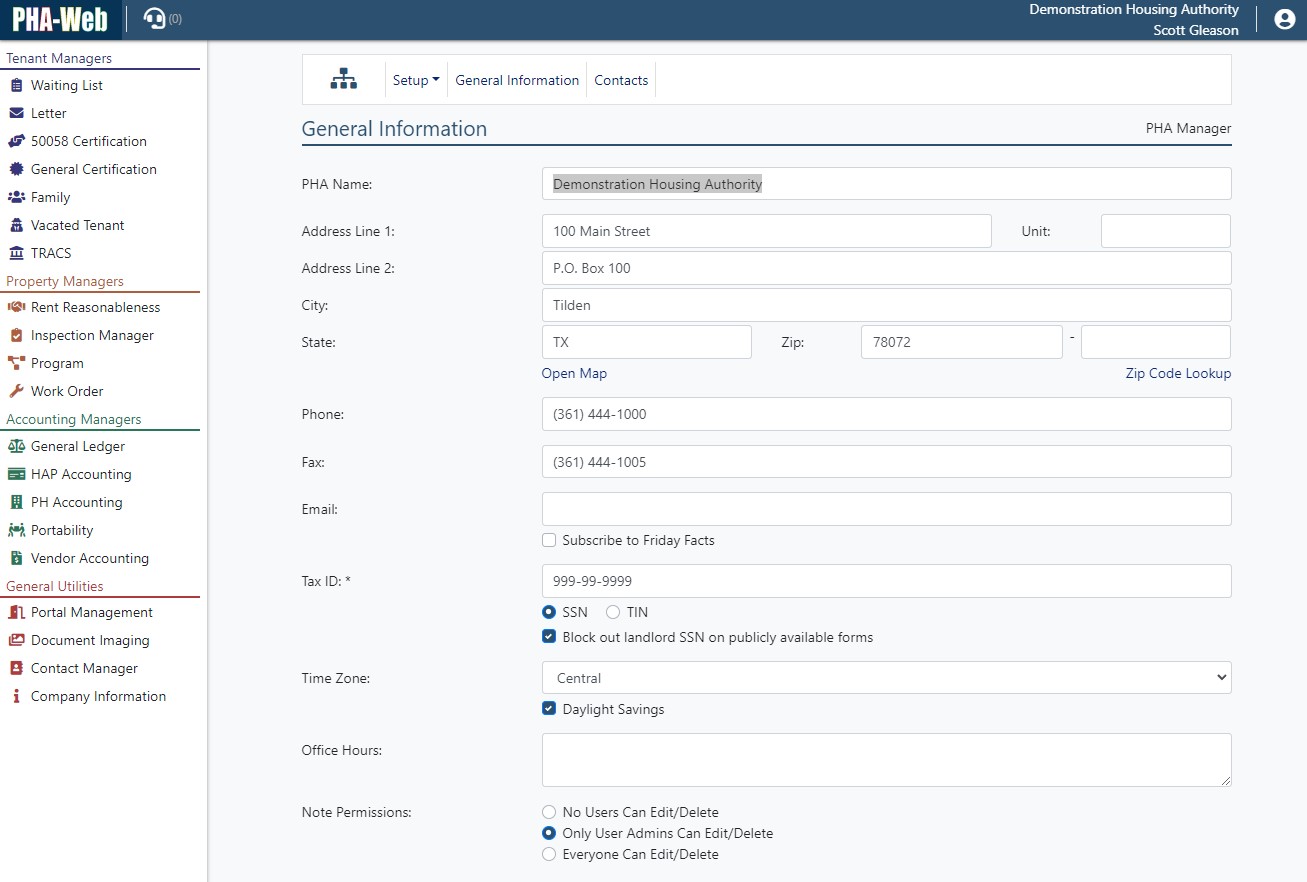Click the Rent Reasonableness icon

[x=16, y=308]
